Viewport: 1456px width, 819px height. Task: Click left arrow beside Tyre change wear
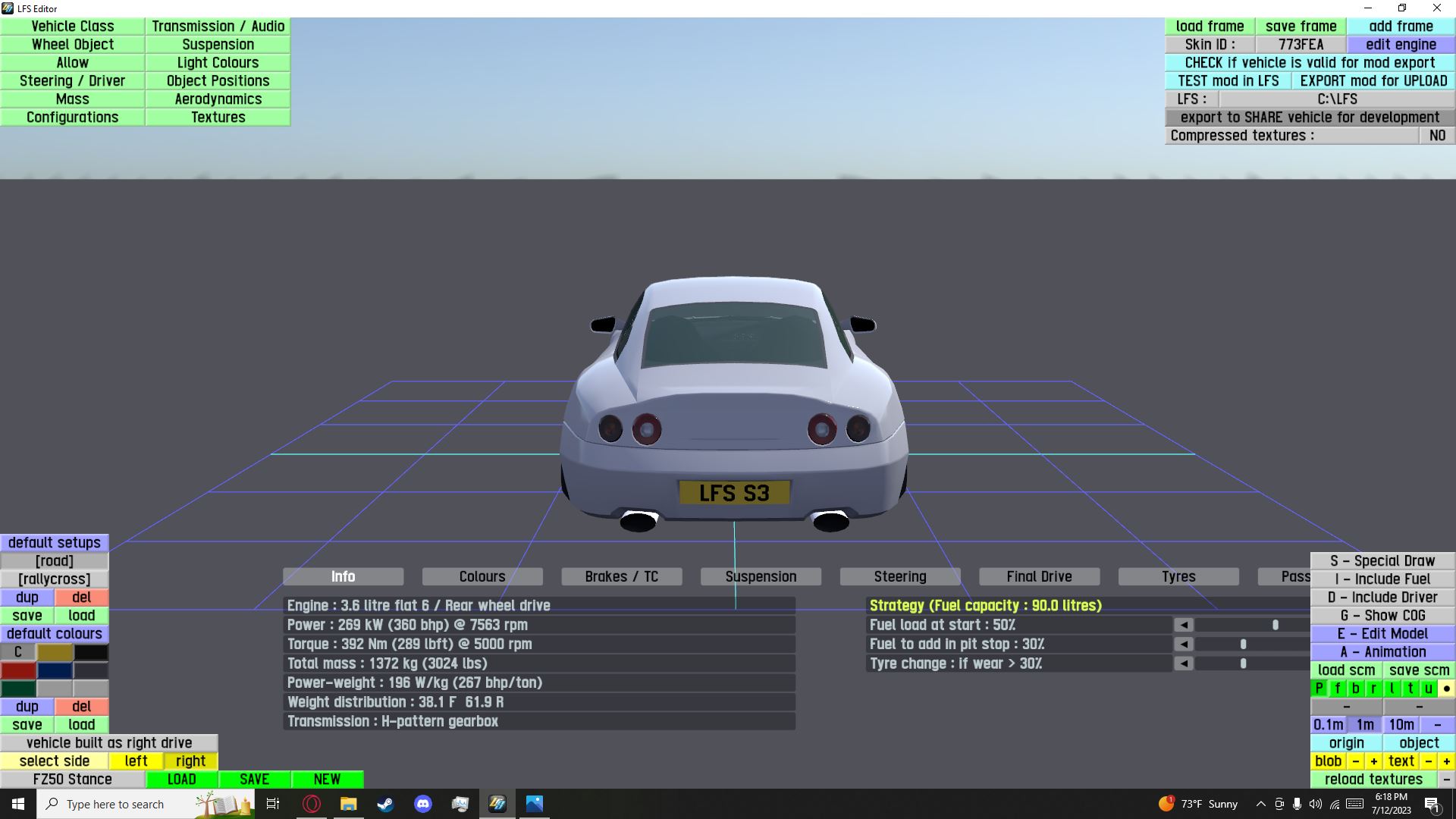[1183, 664]
